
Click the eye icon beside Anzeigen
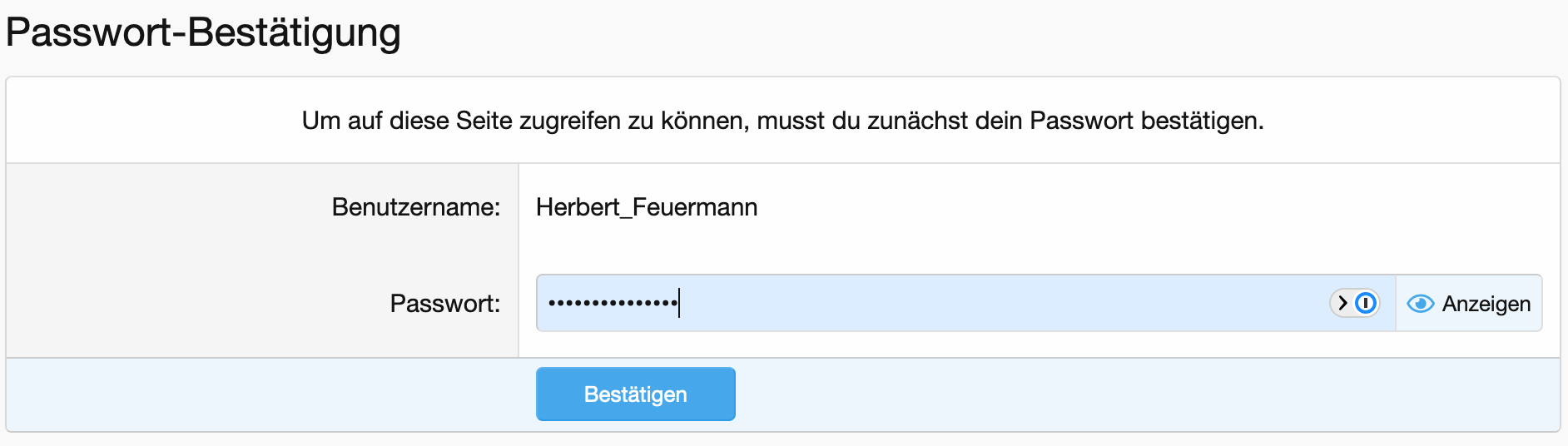point(1420,304)
